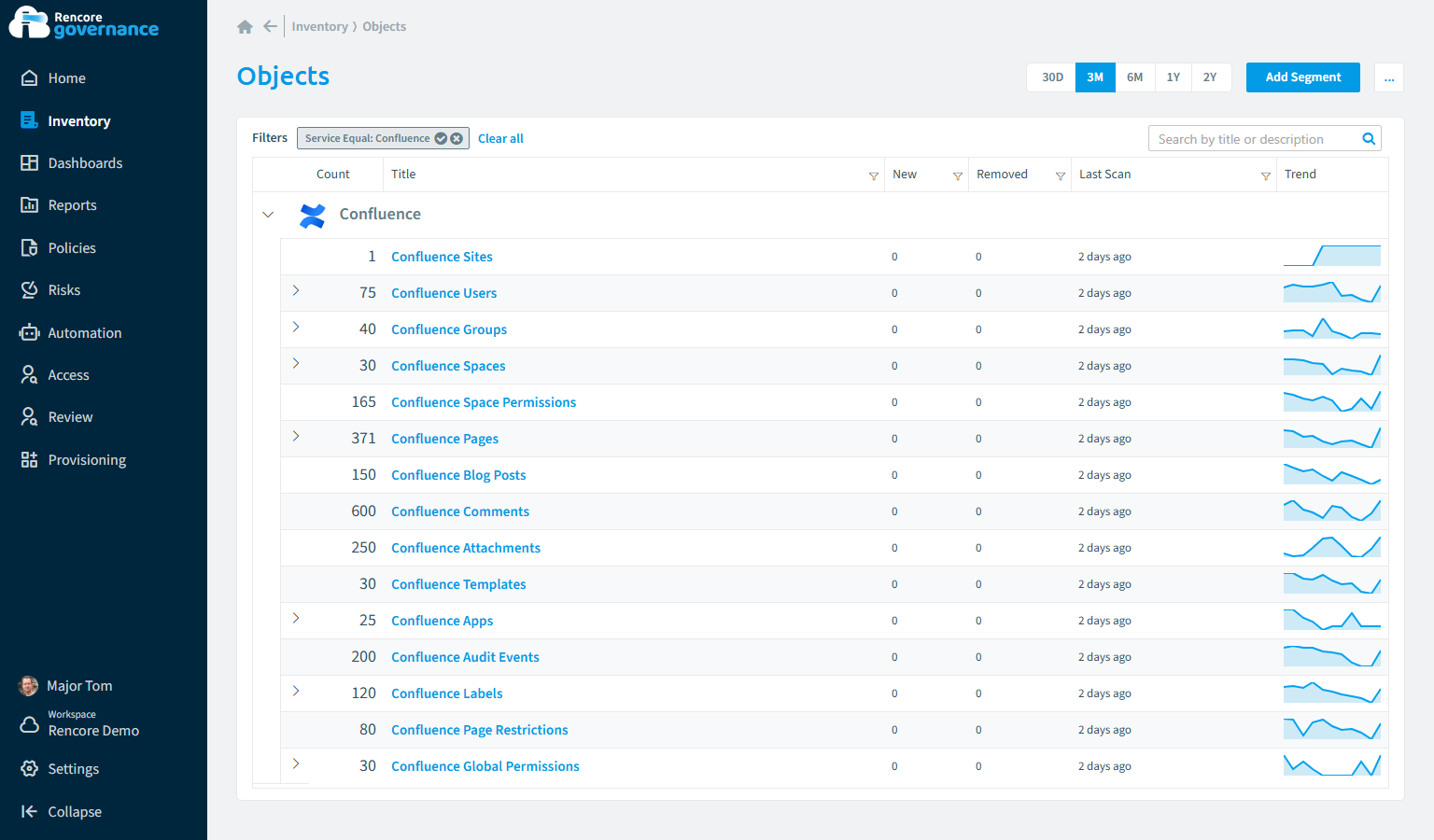Click the breadcrumb home icon
The height and width of the screenshot is (840, 1434).
[245, 27]
